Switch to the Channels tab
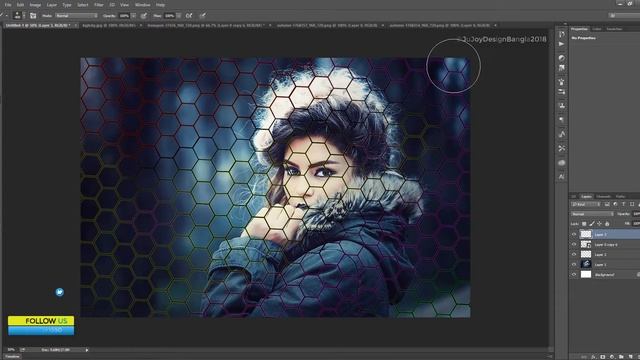Screen dimensions: 640x360 tap(603, 196)
